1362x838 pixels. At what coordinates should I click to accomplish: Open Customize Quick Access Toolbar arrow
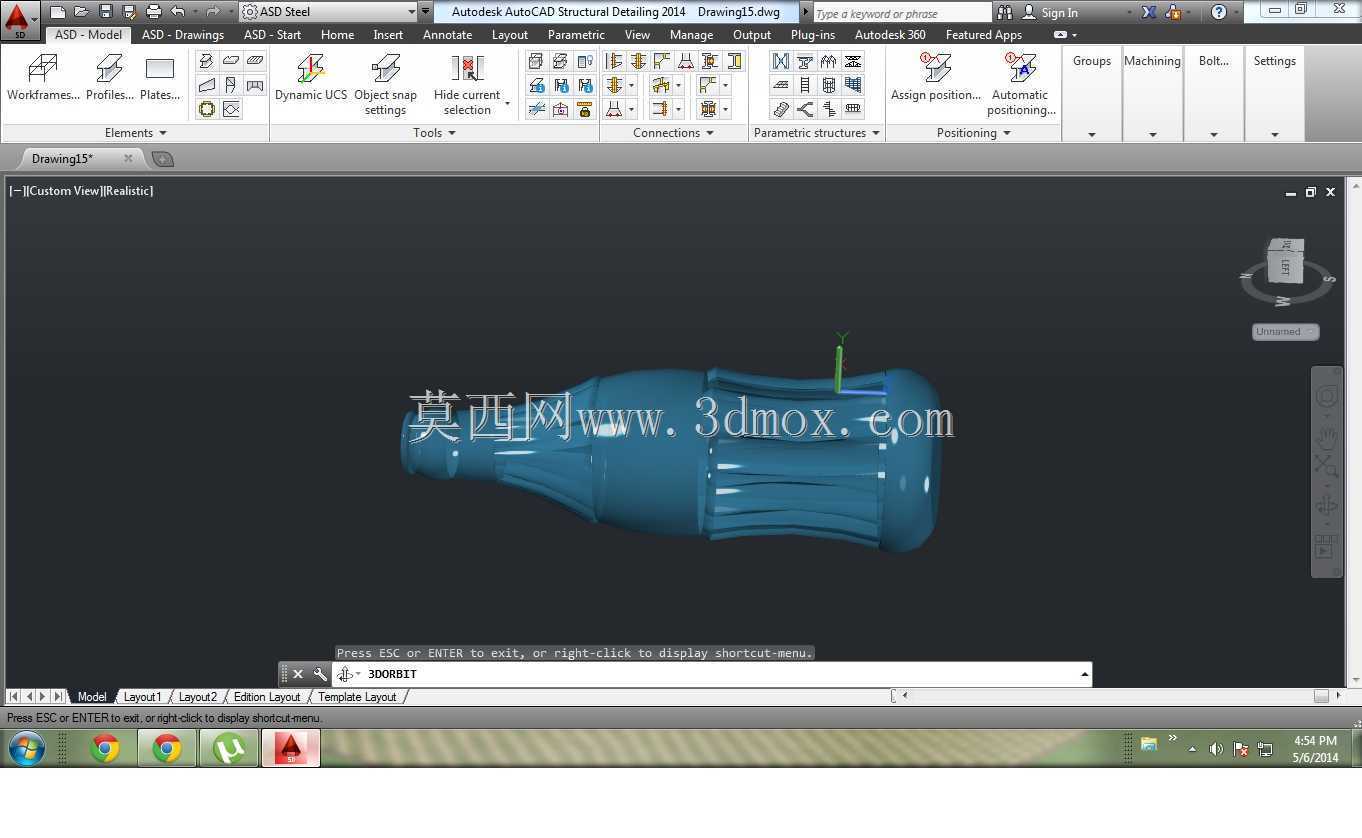click(425, 12)
